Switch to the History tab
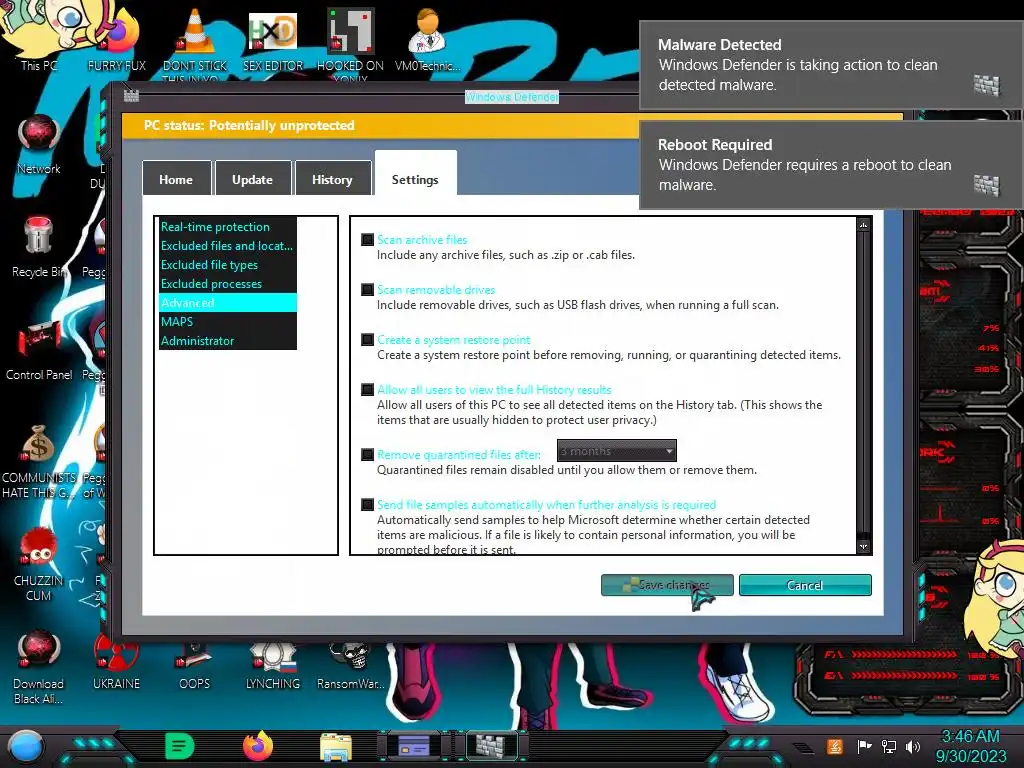1024x768 pixels. (x=332, y=178)
